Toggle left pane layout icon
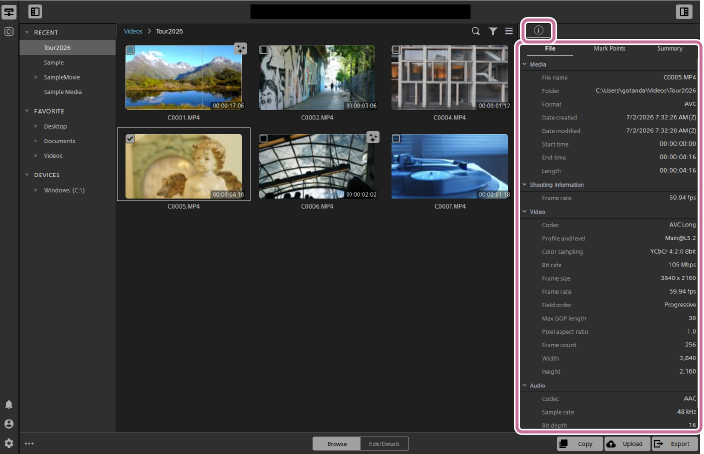This screenshot has height=454, width=704. 35,12
